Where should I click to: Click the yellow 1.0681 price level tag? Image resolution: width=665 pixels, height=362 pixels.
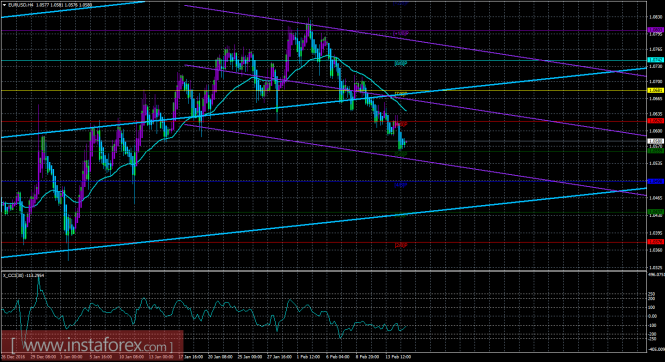656,90
